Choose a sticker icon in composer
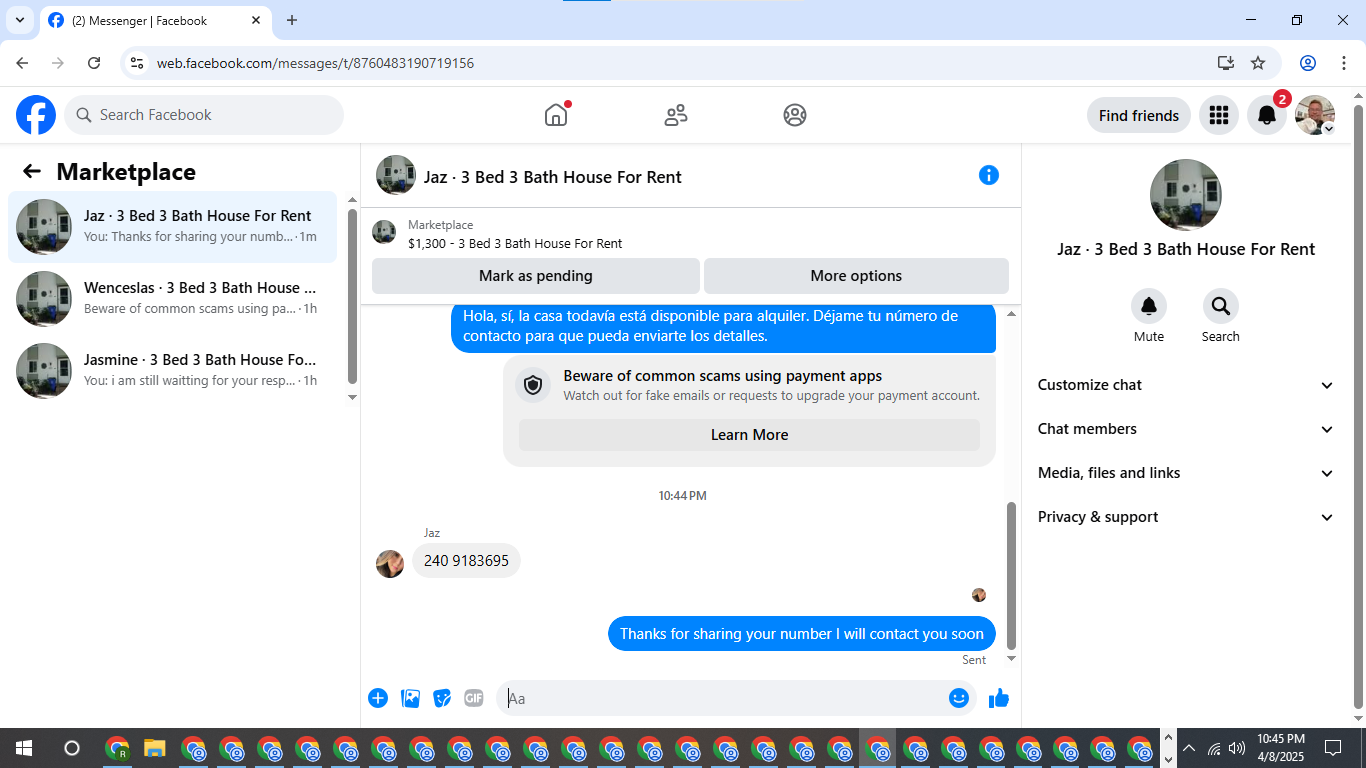1366x768 pixels. pos(442,698)
